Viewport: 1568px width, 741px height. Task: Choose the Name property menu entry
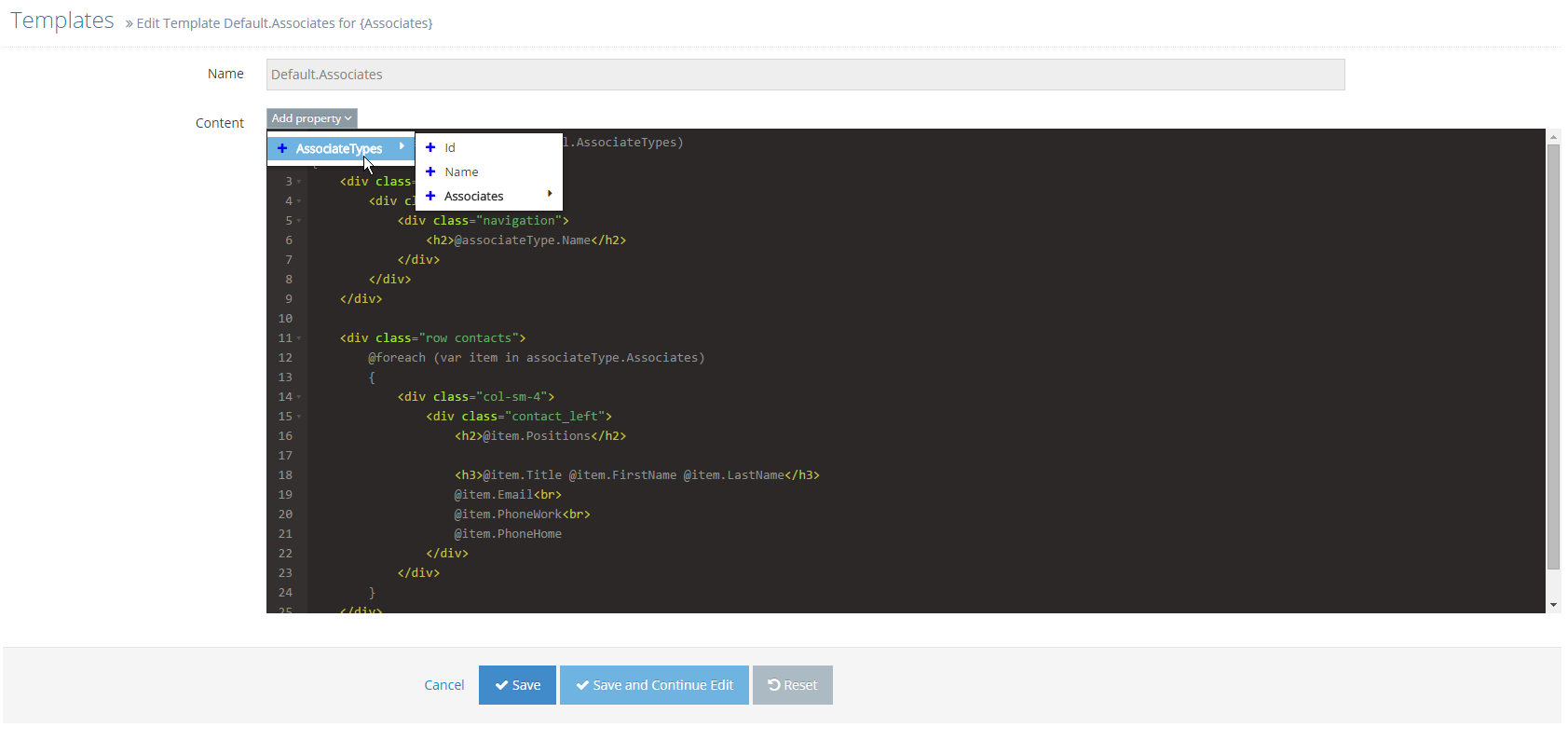click(x=461, y=172)
